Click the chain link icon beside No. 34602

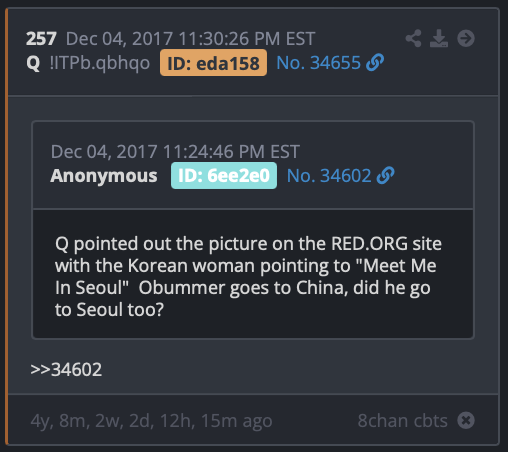click(385, 176)
